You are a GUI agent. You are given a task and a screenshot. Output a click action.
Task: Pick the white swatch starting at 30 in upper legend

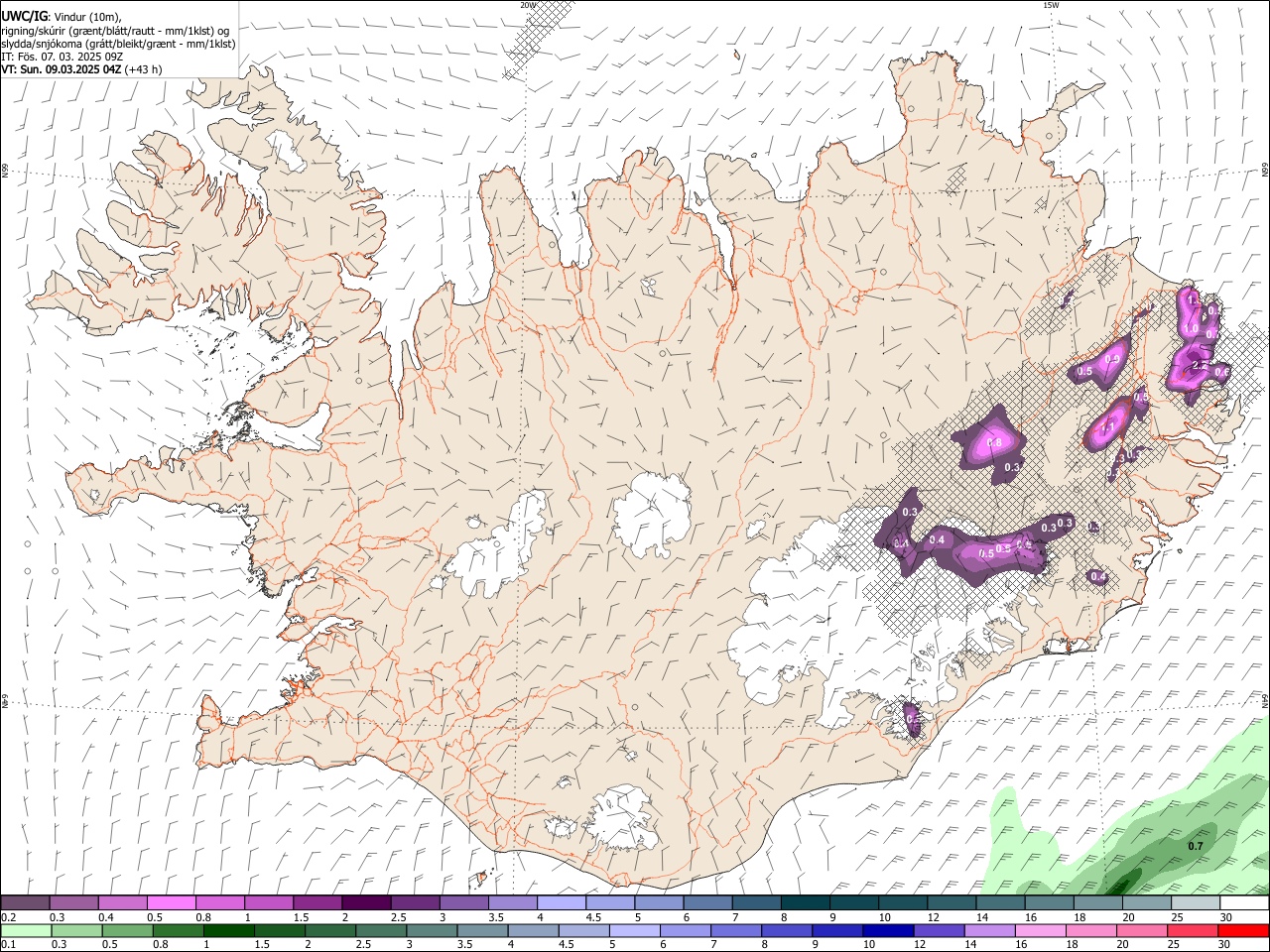(x=1244, y=903)
